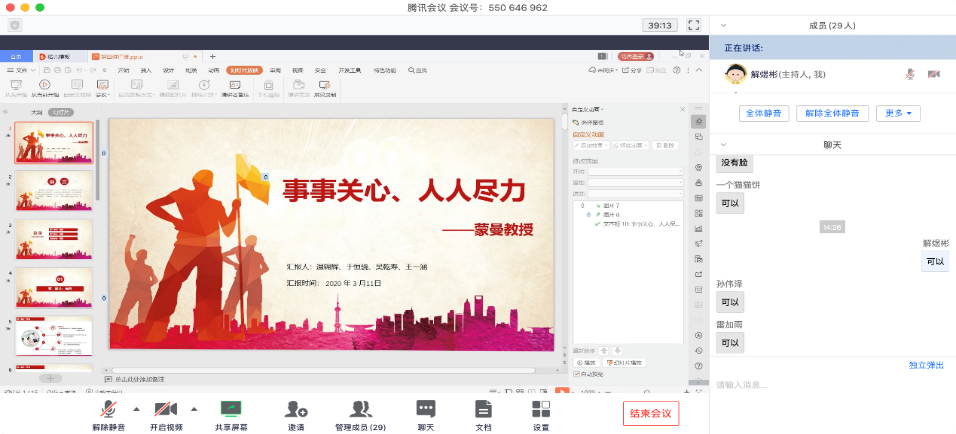The width and height of the screenshot is (956, 434).
Task: Click the chat message input field
Action: pyautogui.click(x=830, y=384)
